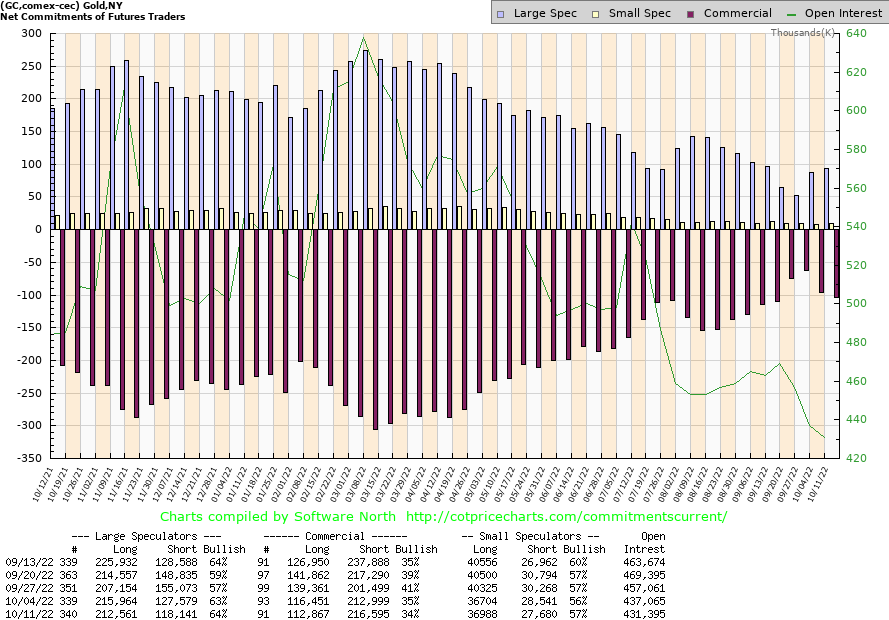The height and width of the screenshot is (620, 889).
Task: Open the cotpricecharts.com commitmentscurrent URL
Action: point(567,517)
